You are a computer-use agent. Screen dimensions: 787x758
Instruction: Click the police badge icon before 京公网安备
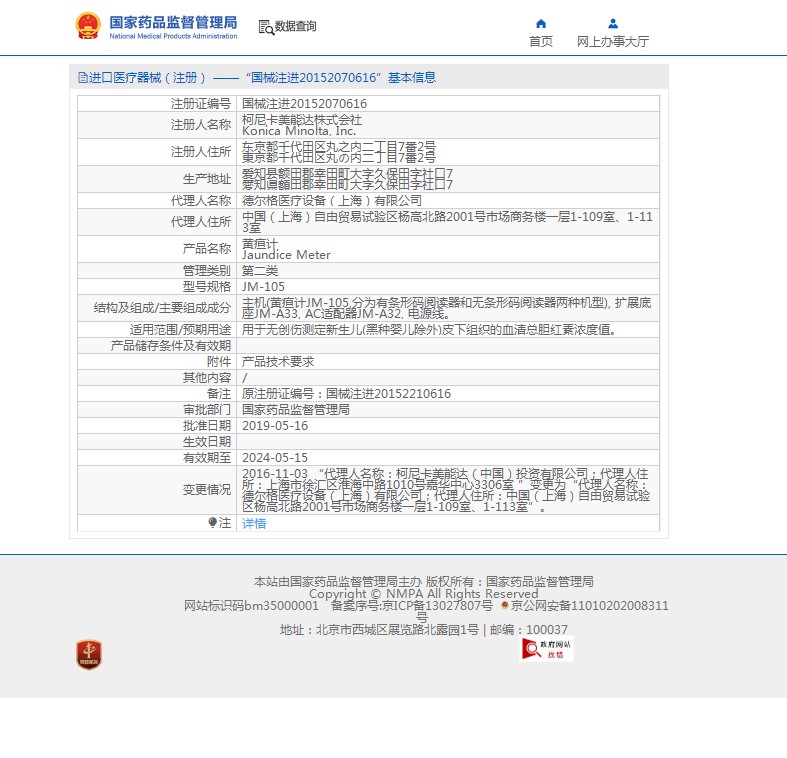coord(504,605)
